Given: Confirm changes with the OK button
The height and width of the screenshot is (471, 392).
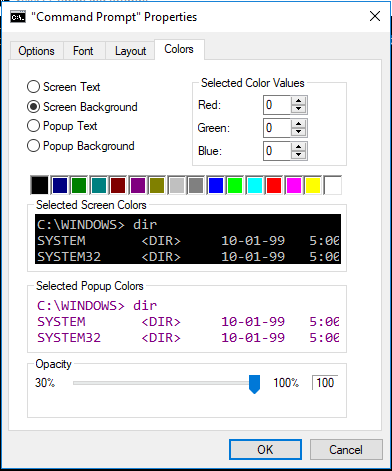Looking at the screenshot, I should pos(265,450).
